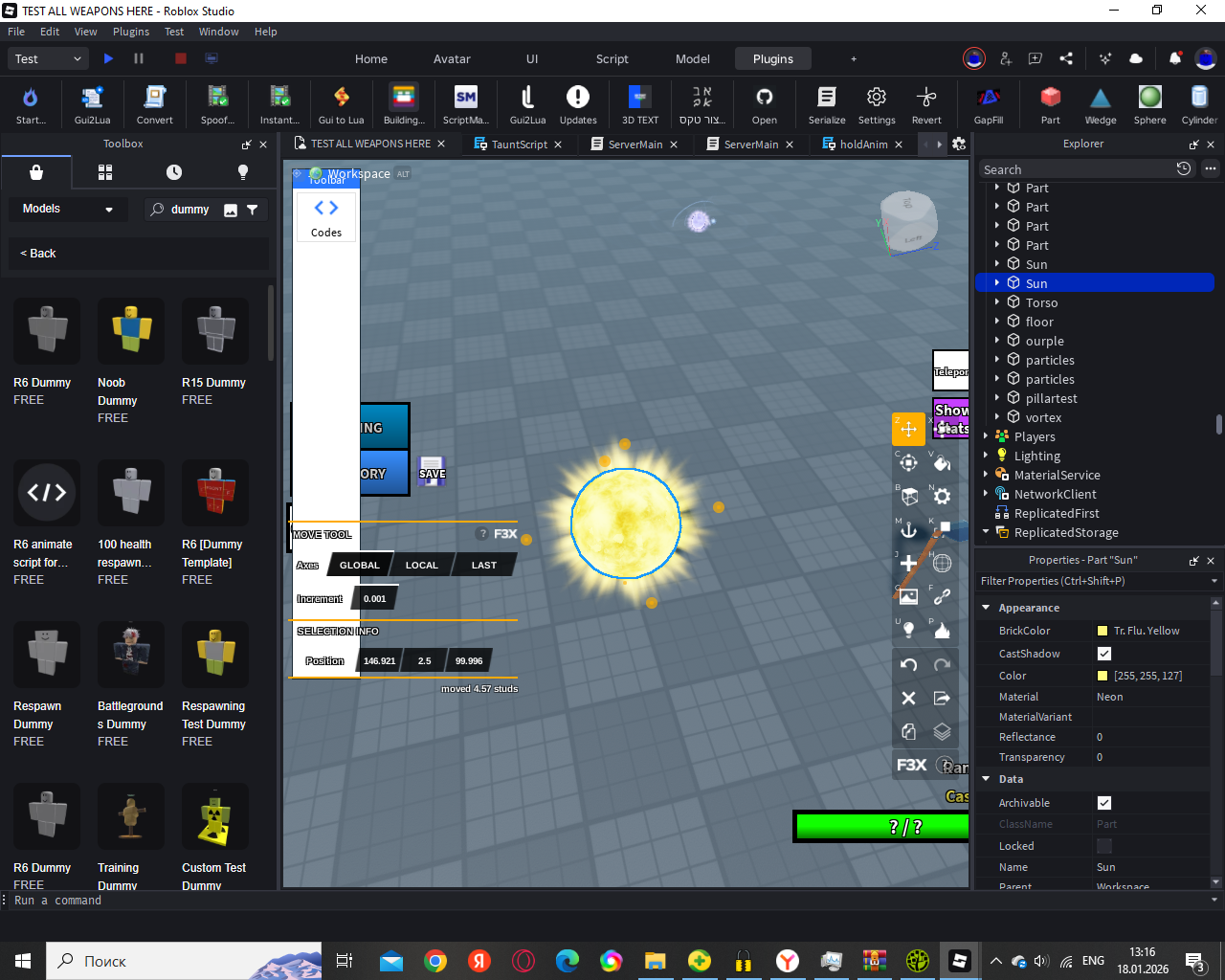
Task: Click the Codes button
Action: (326, 217)
